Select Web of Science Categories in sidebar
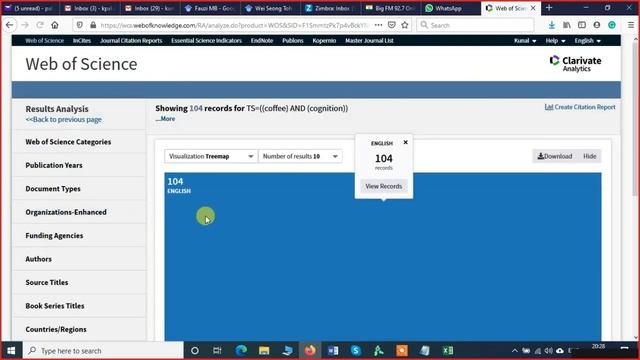 click(x=68, y=142)
